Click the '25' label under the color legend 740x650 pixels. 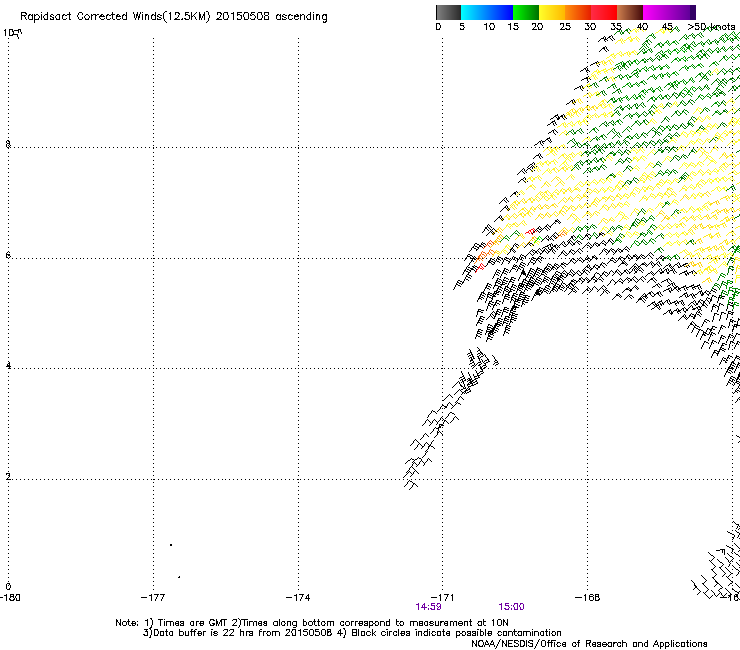565,27
